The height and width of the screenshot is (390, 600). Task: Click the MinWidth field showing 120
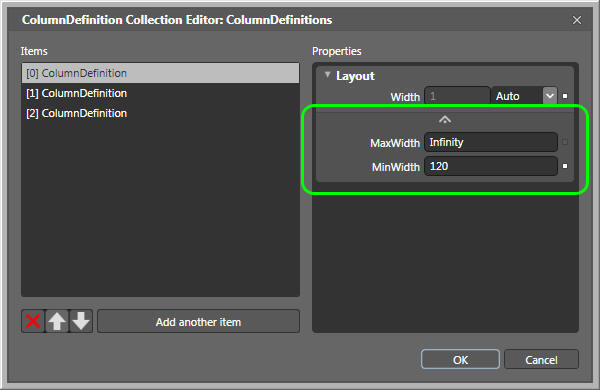coord(491,166)
